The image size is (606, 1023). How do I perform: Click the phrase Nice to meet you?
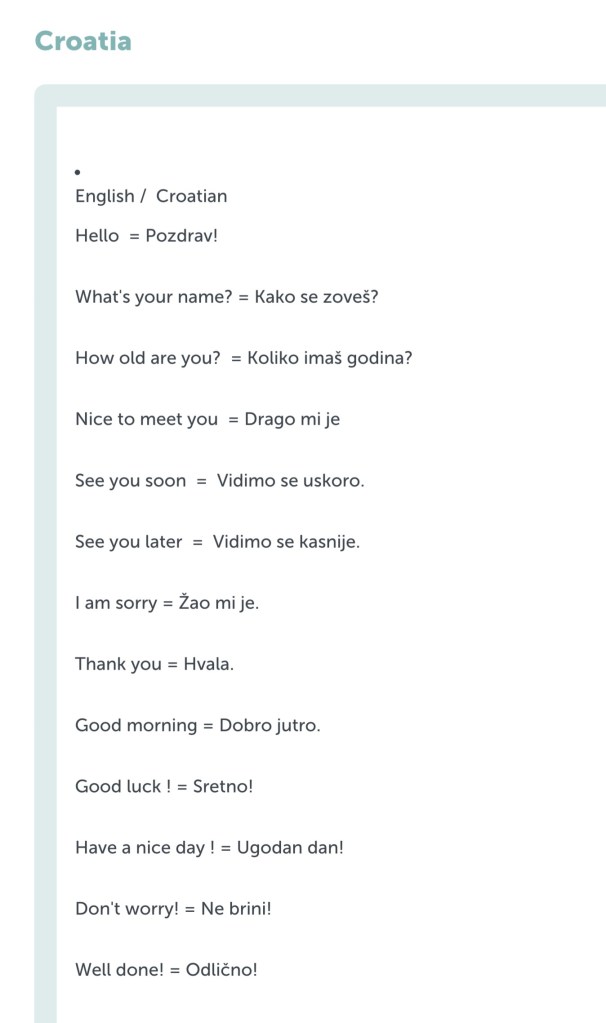click(x=146, y=419)
